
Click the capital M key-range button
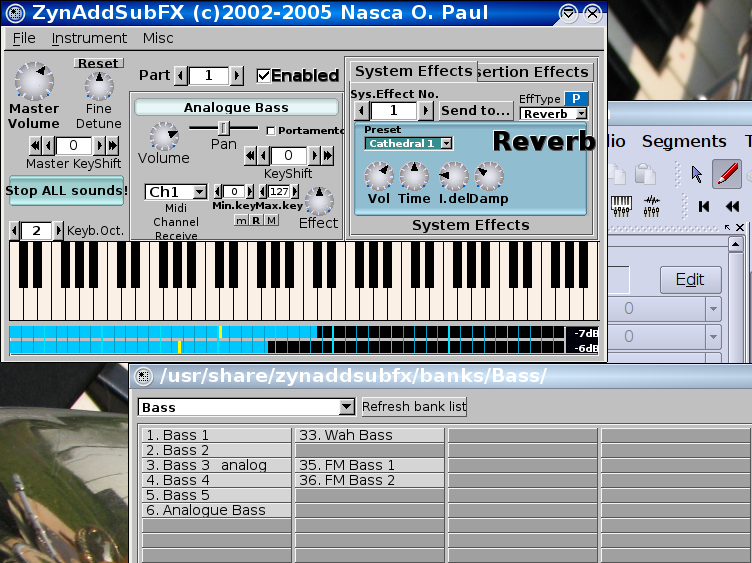[272, 220]
